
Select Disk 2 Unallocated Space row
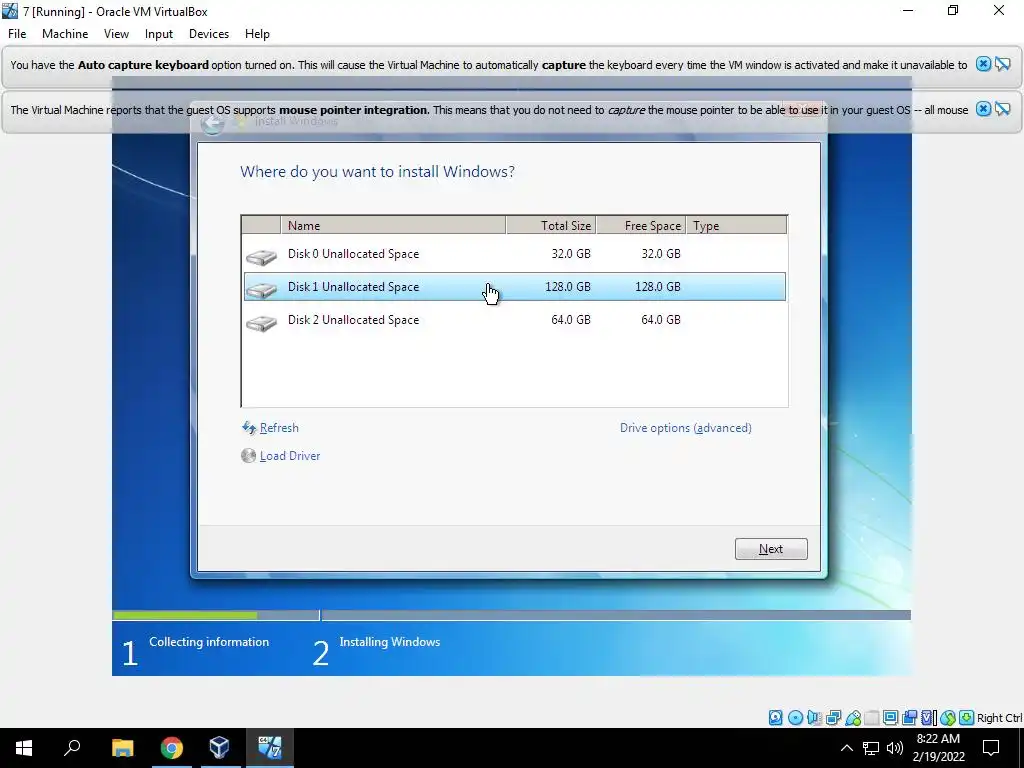tap(515, 320)
